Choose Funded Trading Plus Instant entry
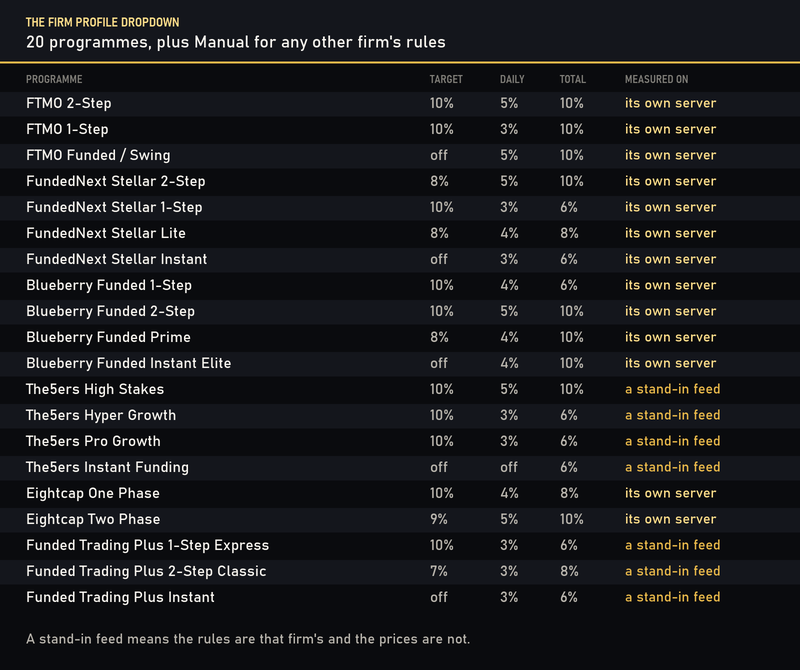The width and height of the screenshot is (800, 670). pos(400,598)
